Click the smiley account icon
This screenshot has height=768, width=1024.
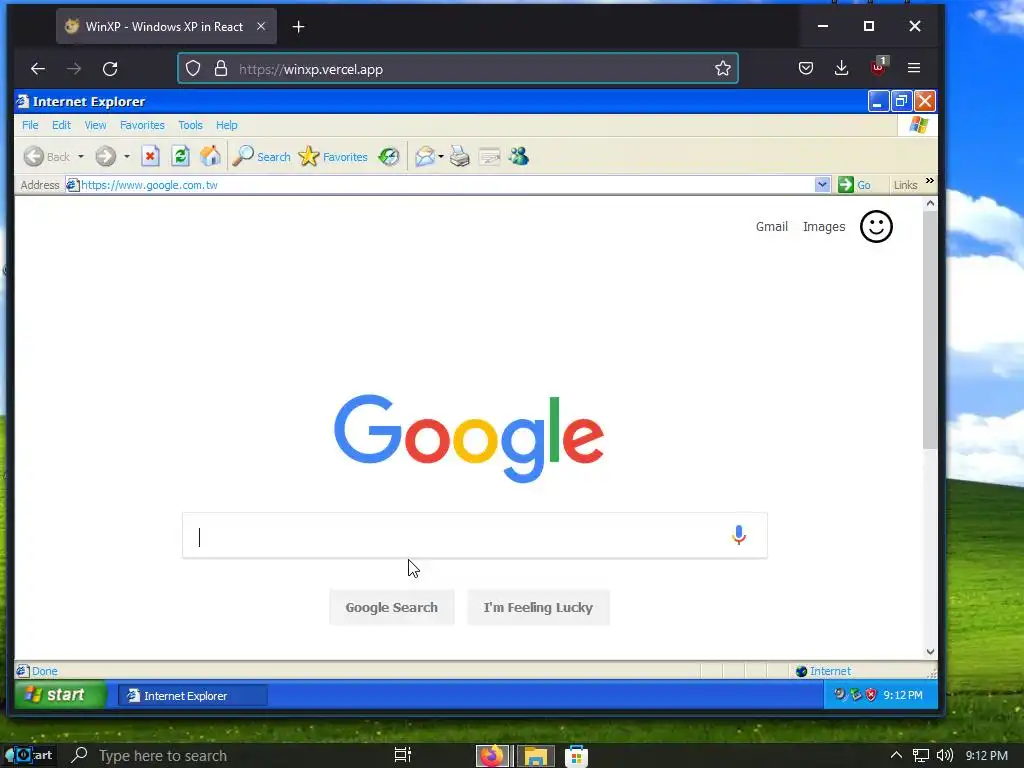(876, 227)
